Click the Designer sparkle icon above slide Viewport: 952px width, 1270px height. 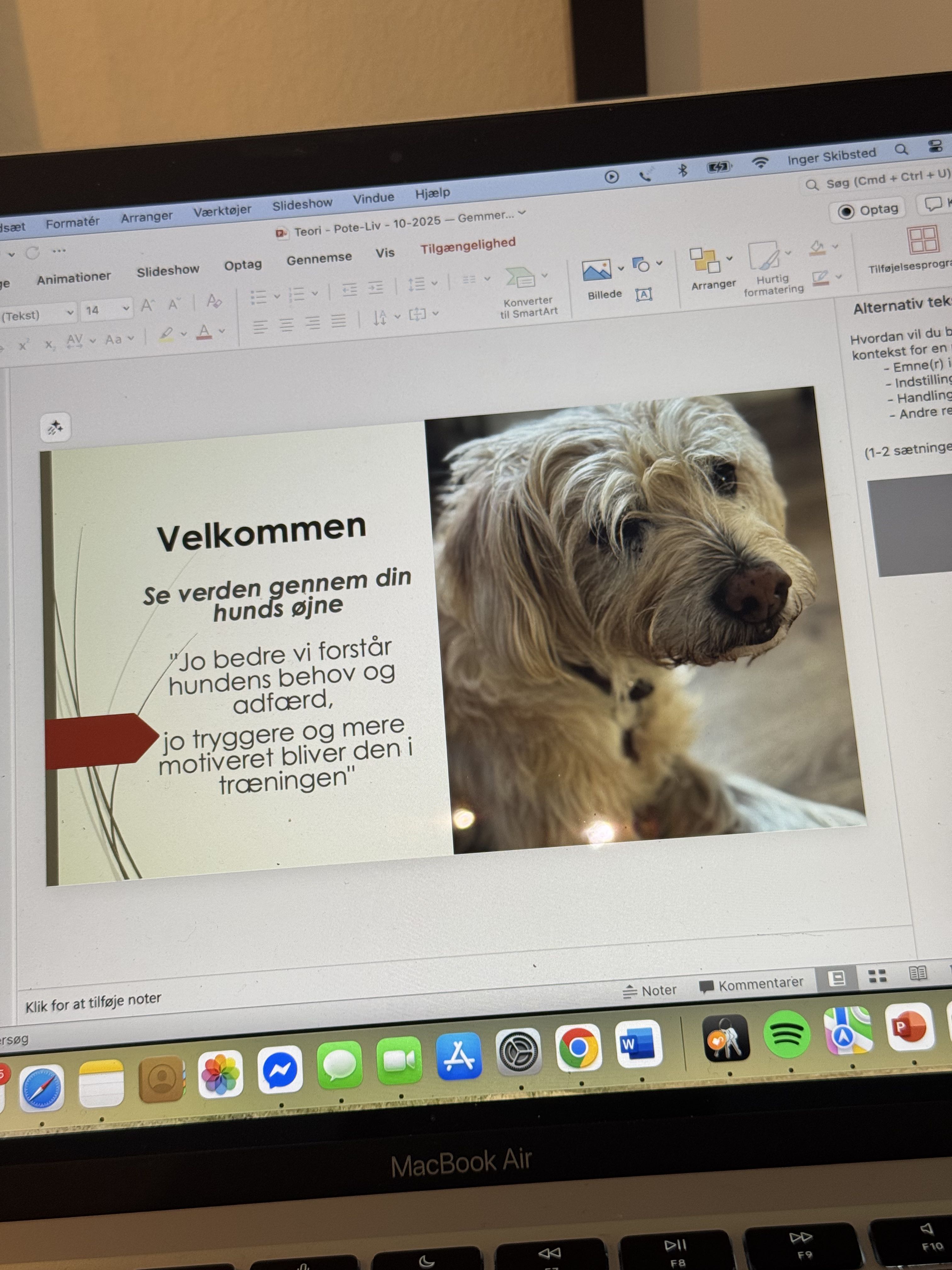pos(55,428)
